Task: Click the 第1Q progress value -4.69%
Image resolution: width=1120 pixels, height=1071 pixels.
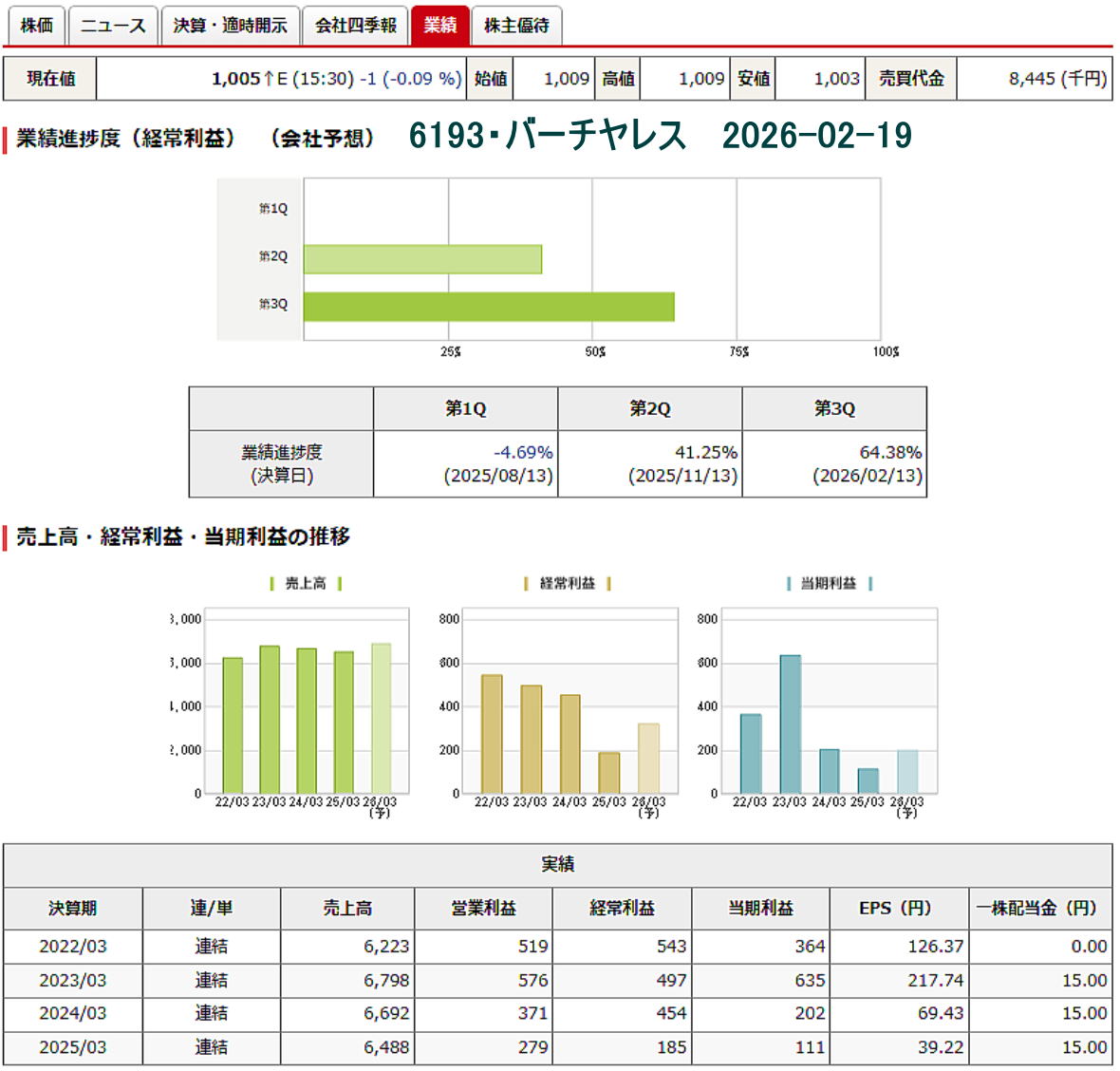Action: click(522, 453)
